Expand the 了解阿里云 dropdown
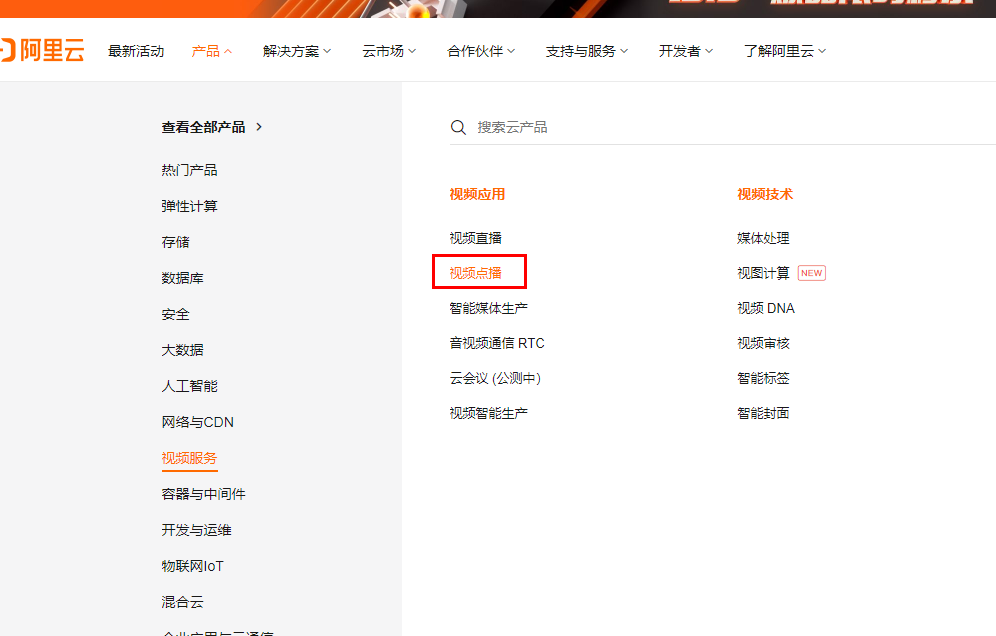This screenshot has height=636, width=996. tap(785, 51)
